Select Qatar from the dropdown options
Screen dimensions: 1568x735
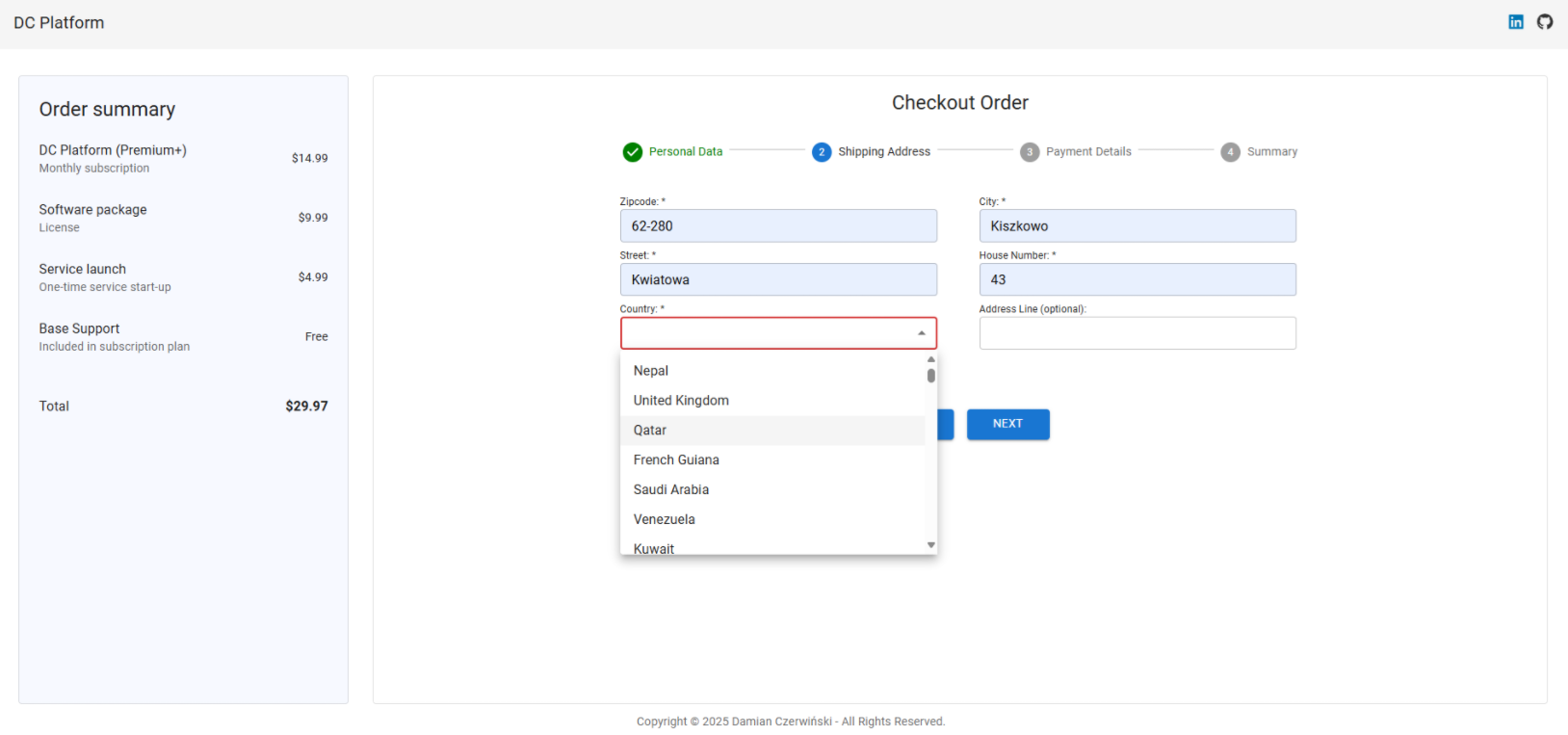(x=650, y=431)
